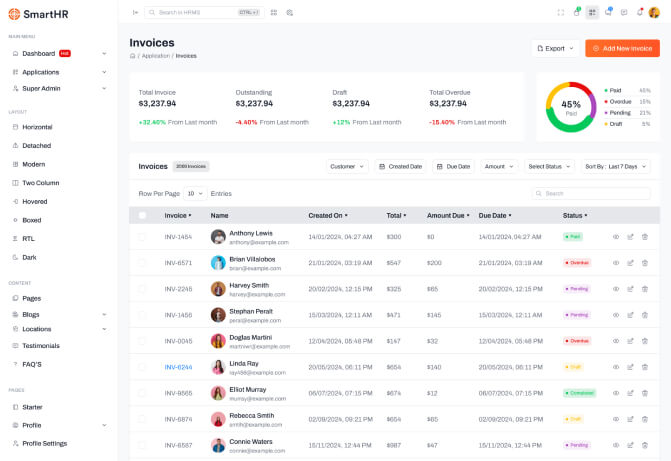
Task: Open the user profile avatar menu
Action: pos(655,12)
